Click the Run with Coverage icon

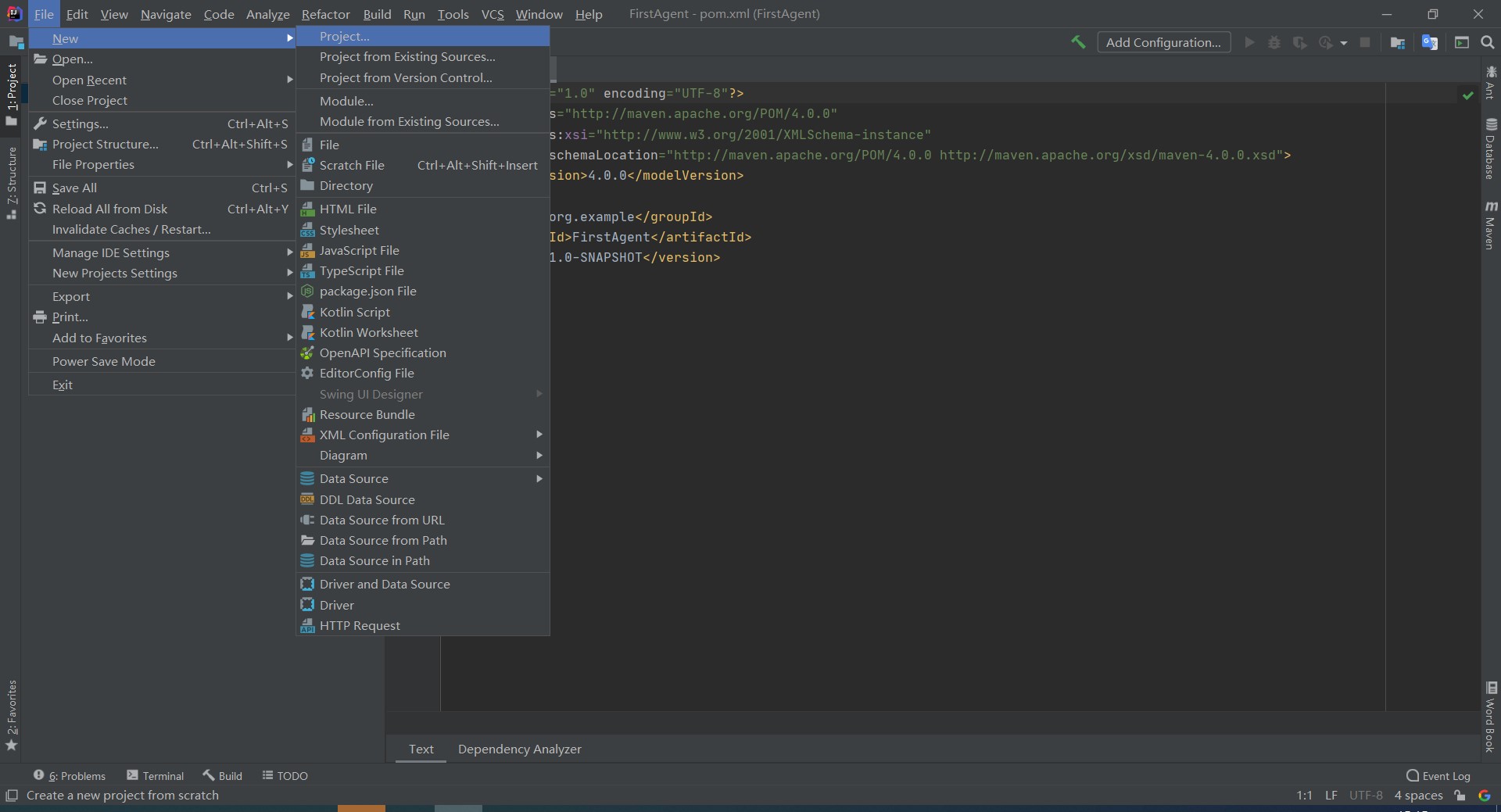click(1299, 42)
